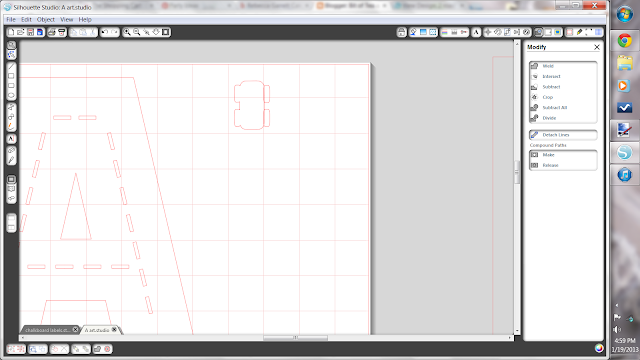Click the Zoom in magnifier icon
Viewport: 640px width, 360px height.
click(x=127, y=32)
